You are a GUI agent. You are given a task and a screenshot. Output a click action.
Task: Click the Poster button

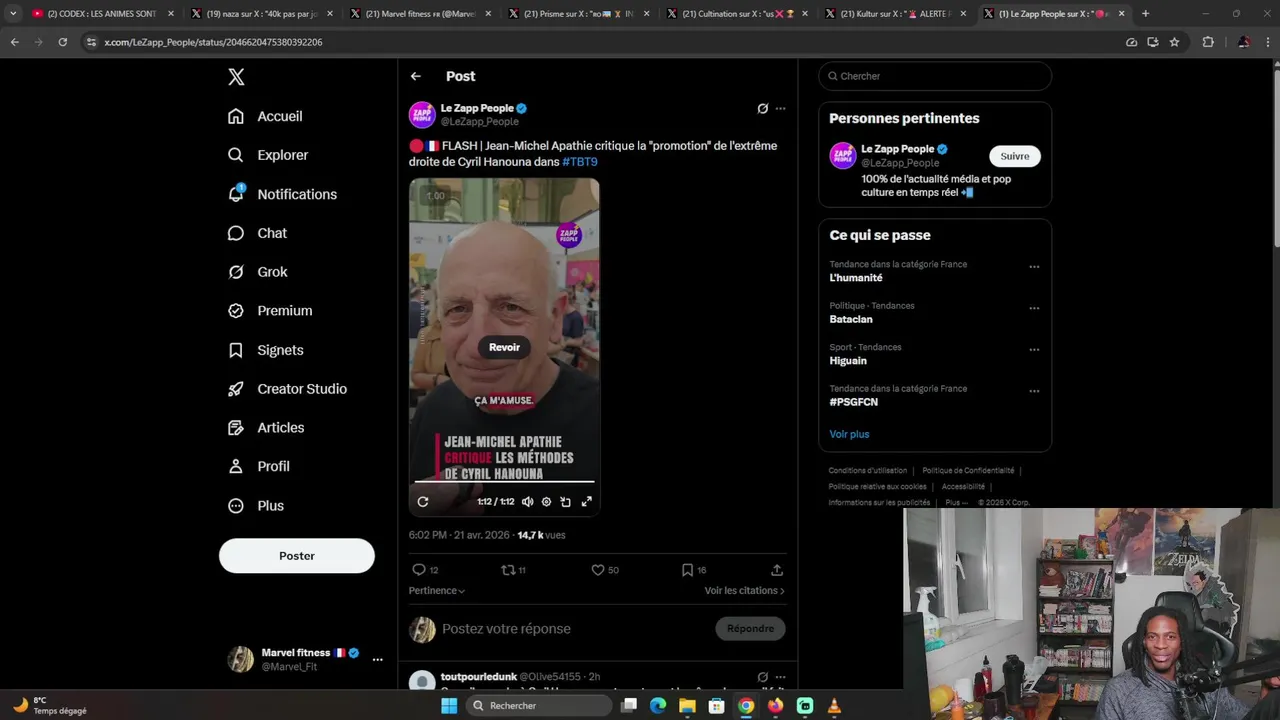click(x=297, y=556)
